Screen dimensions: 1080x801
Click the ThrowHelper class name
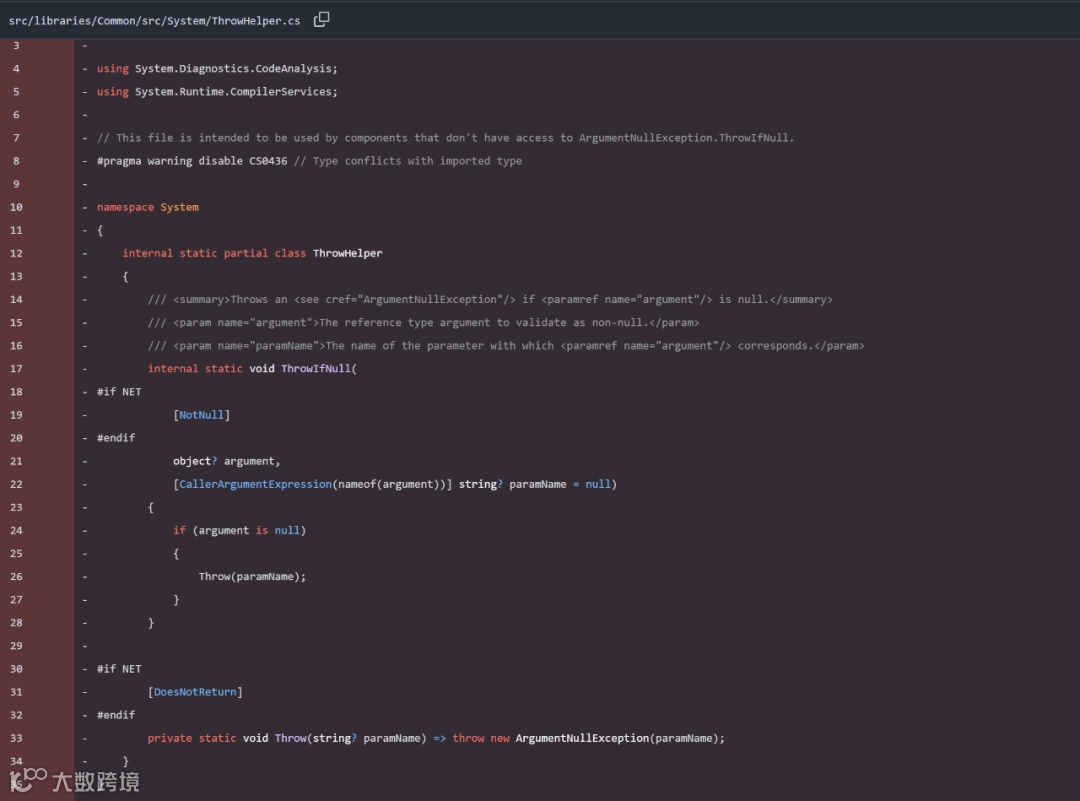347,253
